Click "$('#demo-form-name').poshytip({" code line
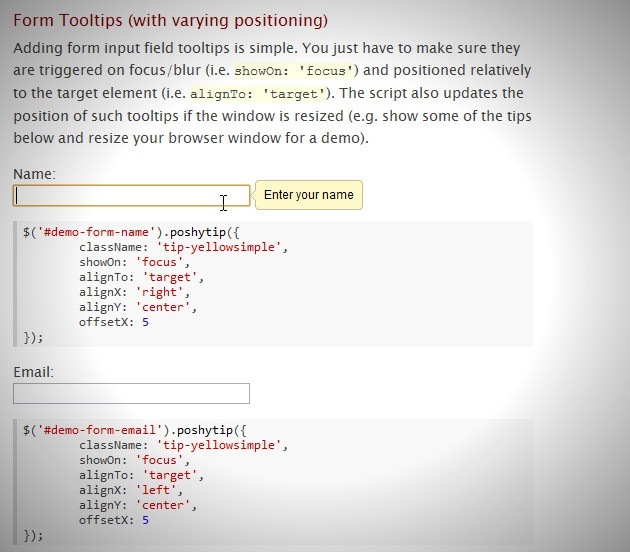Screen dimensions: 630x552 pyautogui.click(x=131, y=232)
